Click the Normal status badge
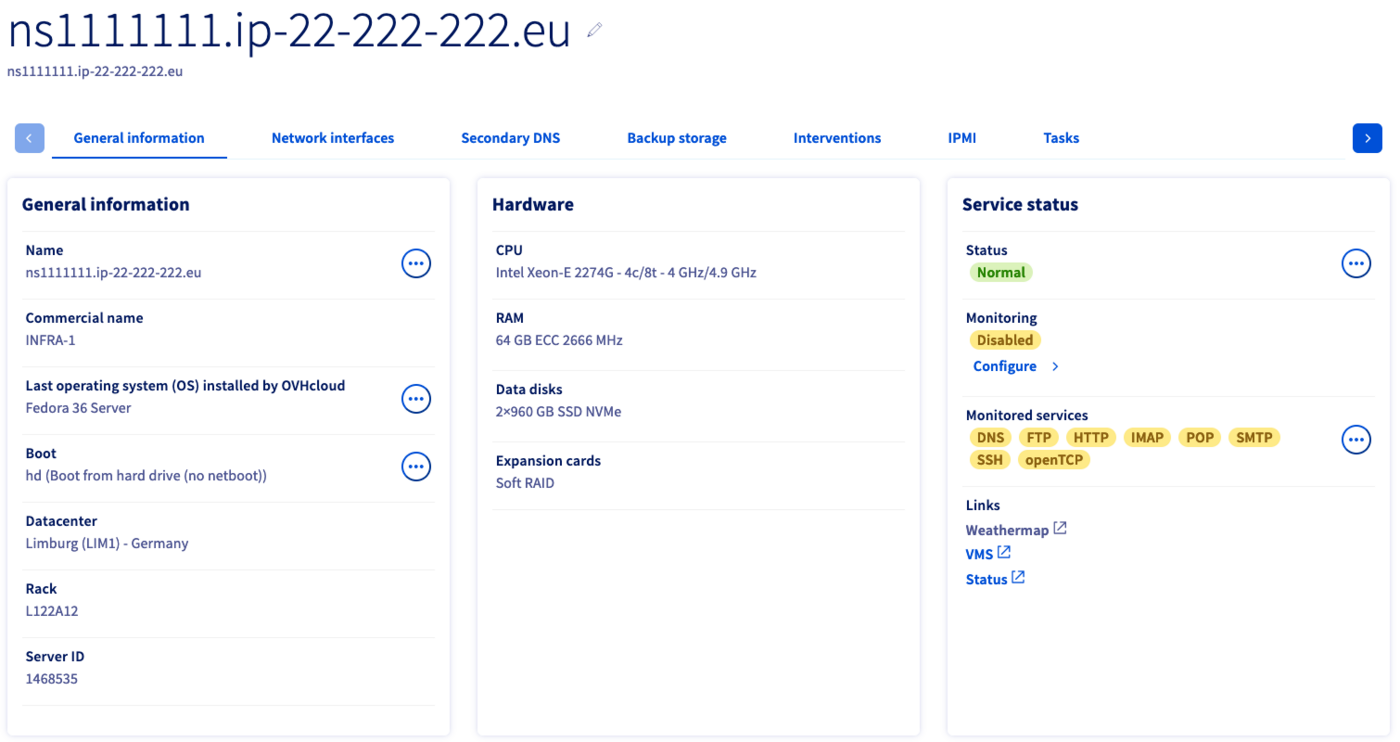The width and height of the screenshot is (1400, 742). (x=1000, y=272)
